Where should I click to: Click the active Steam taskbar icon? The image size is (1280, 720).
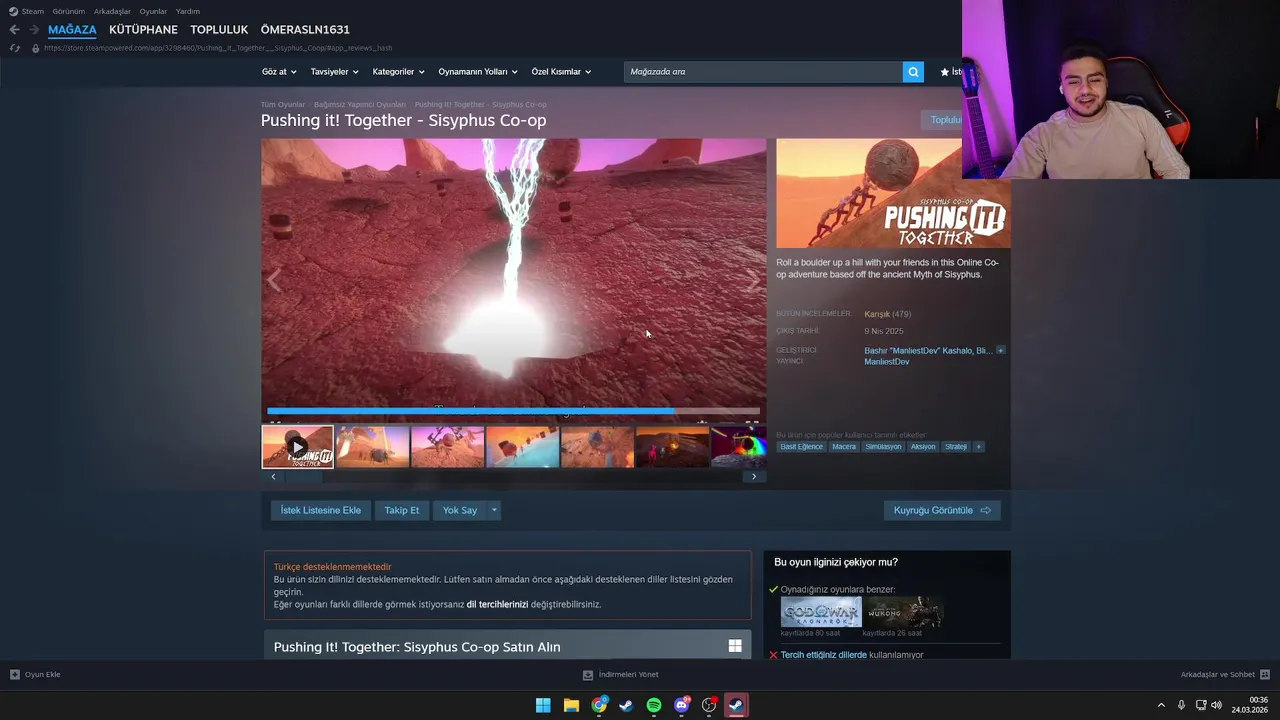tap(736, 705)
